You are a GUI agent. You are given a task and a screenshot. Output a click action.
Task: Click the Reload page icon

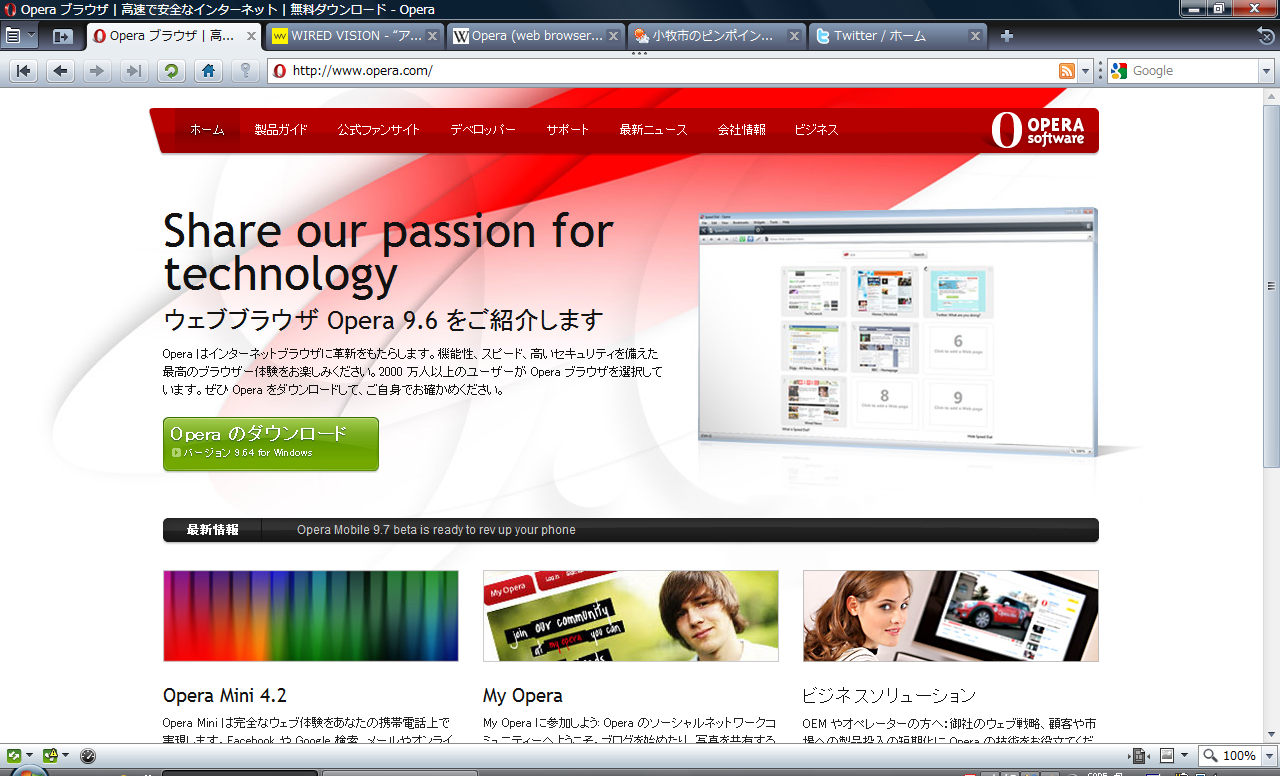pyautogui.click(x=172, y=71)
